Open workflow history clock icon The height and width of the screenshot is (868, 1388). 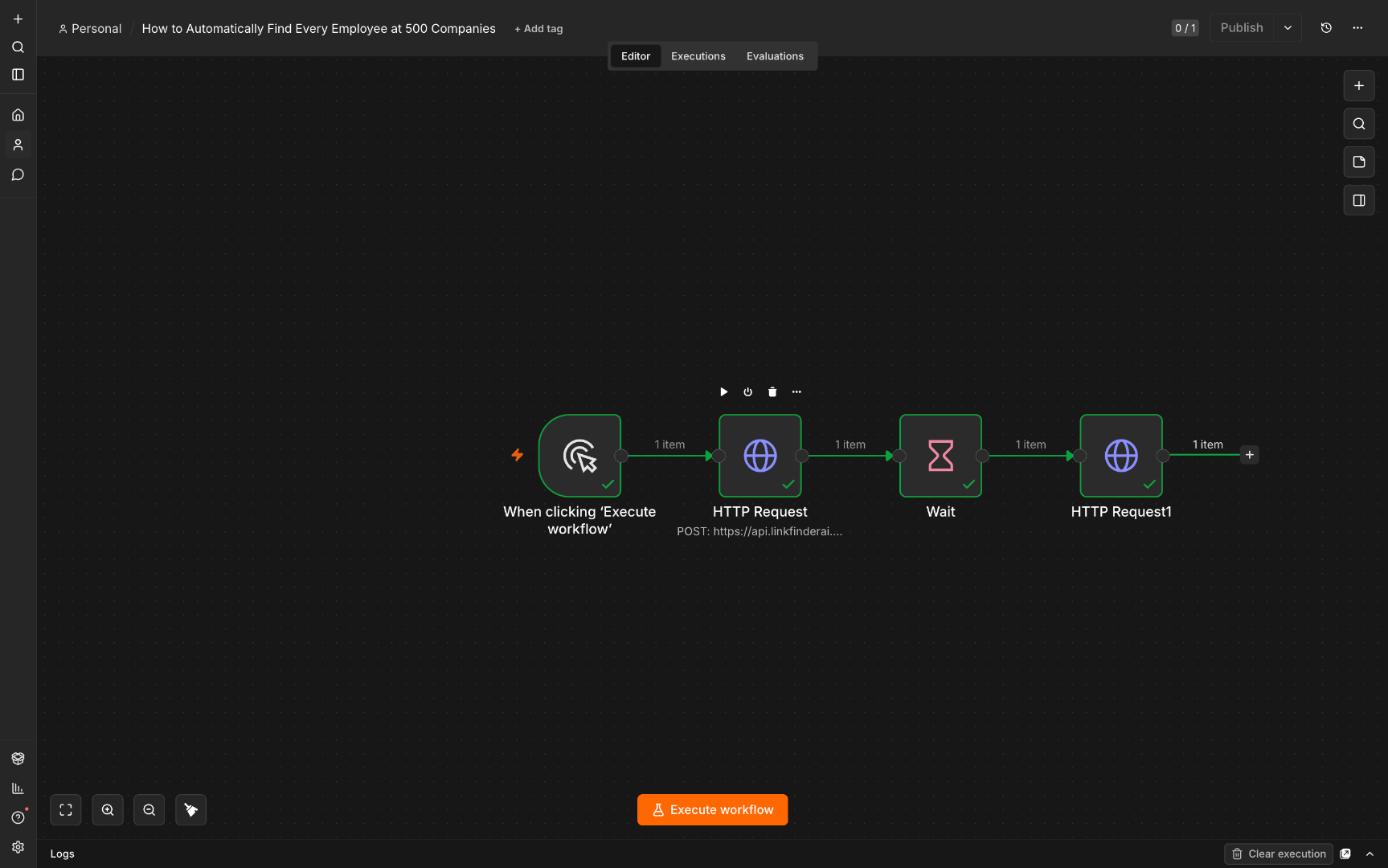point(1326,28)
